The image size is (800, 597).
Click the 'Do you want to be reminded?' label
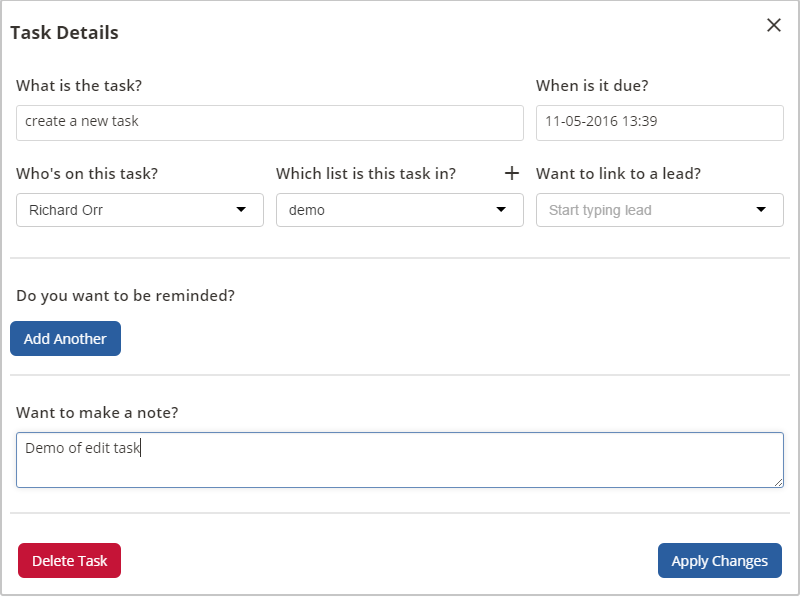click(x=126, y=296)
